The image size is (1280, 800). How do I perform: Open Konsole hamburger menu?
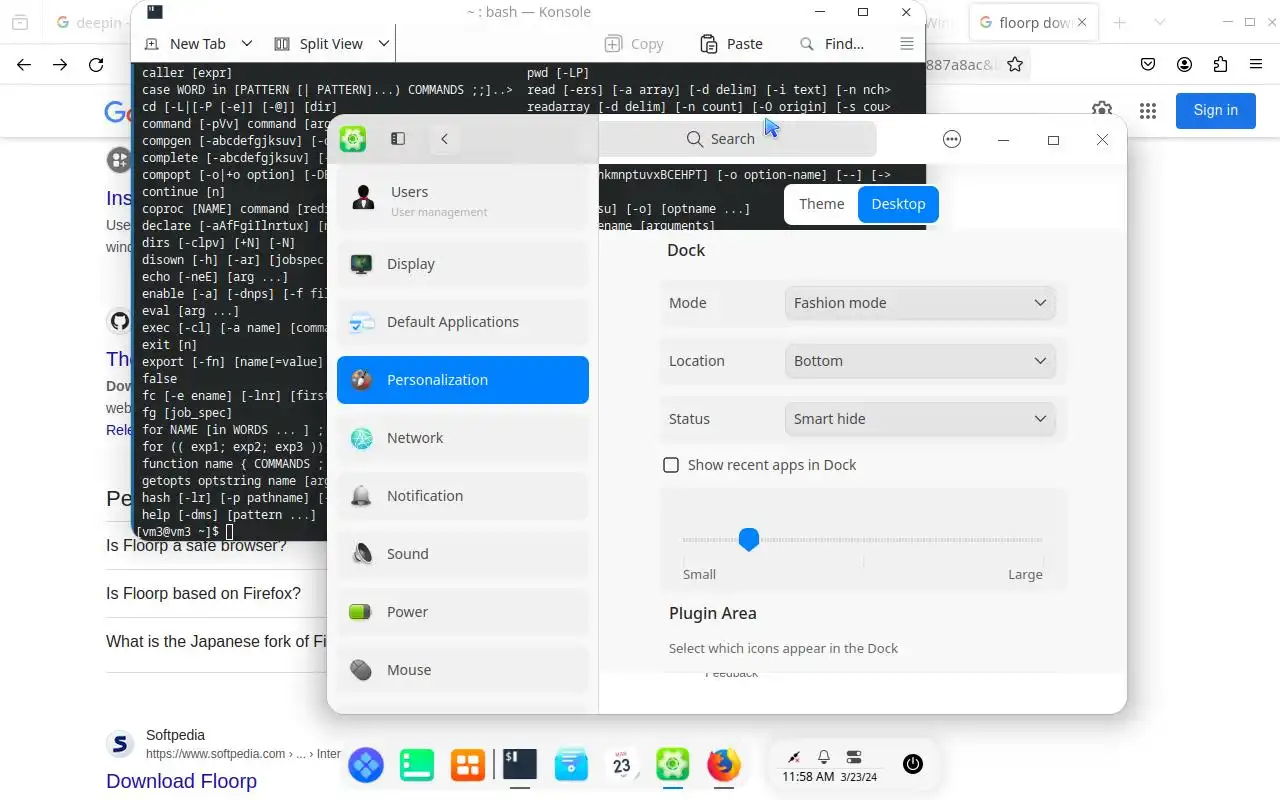tap(907, 44)
